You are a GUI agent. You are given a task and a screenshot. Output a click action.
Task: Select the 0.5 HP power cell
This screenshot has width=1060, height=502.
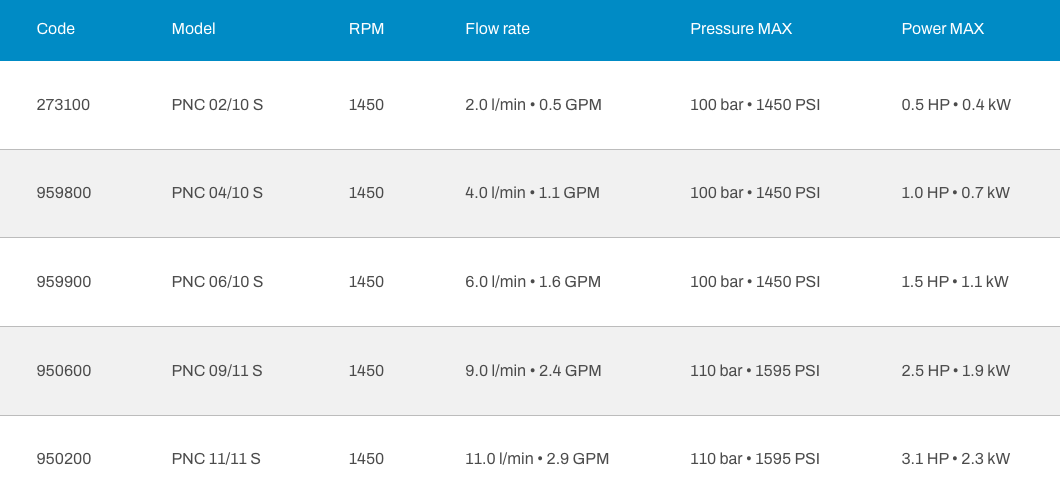pyautogui.click(x=955, y=105)
